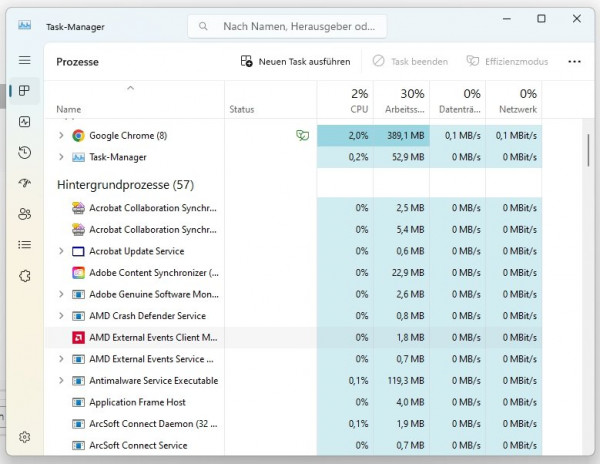The height and width of the screenshot is (464, 600).
Task: Expand the Google Chrome process group
Action: 61,136
